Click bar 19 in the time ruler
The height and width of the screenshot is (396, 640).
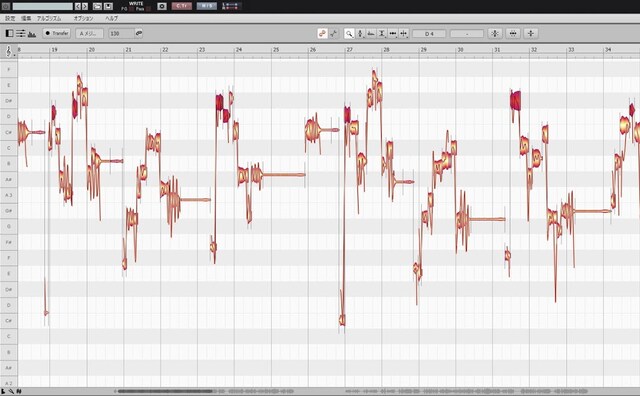[54, 49]
